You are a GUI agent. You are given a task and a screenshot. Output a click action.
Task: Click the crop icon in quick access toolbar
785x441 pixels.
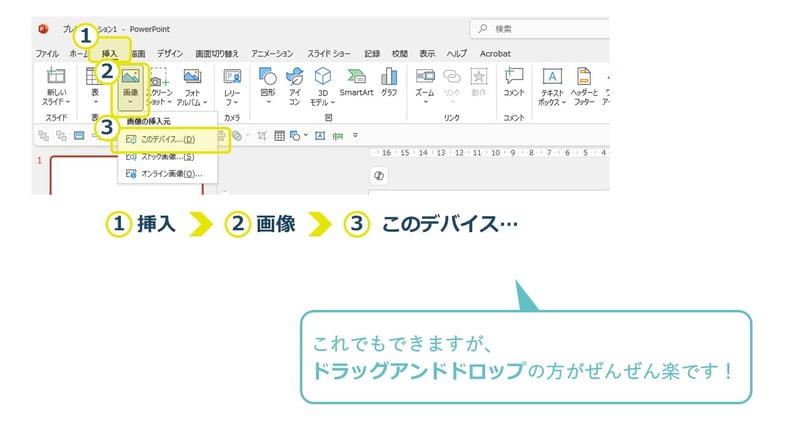(x=262, y=136)
